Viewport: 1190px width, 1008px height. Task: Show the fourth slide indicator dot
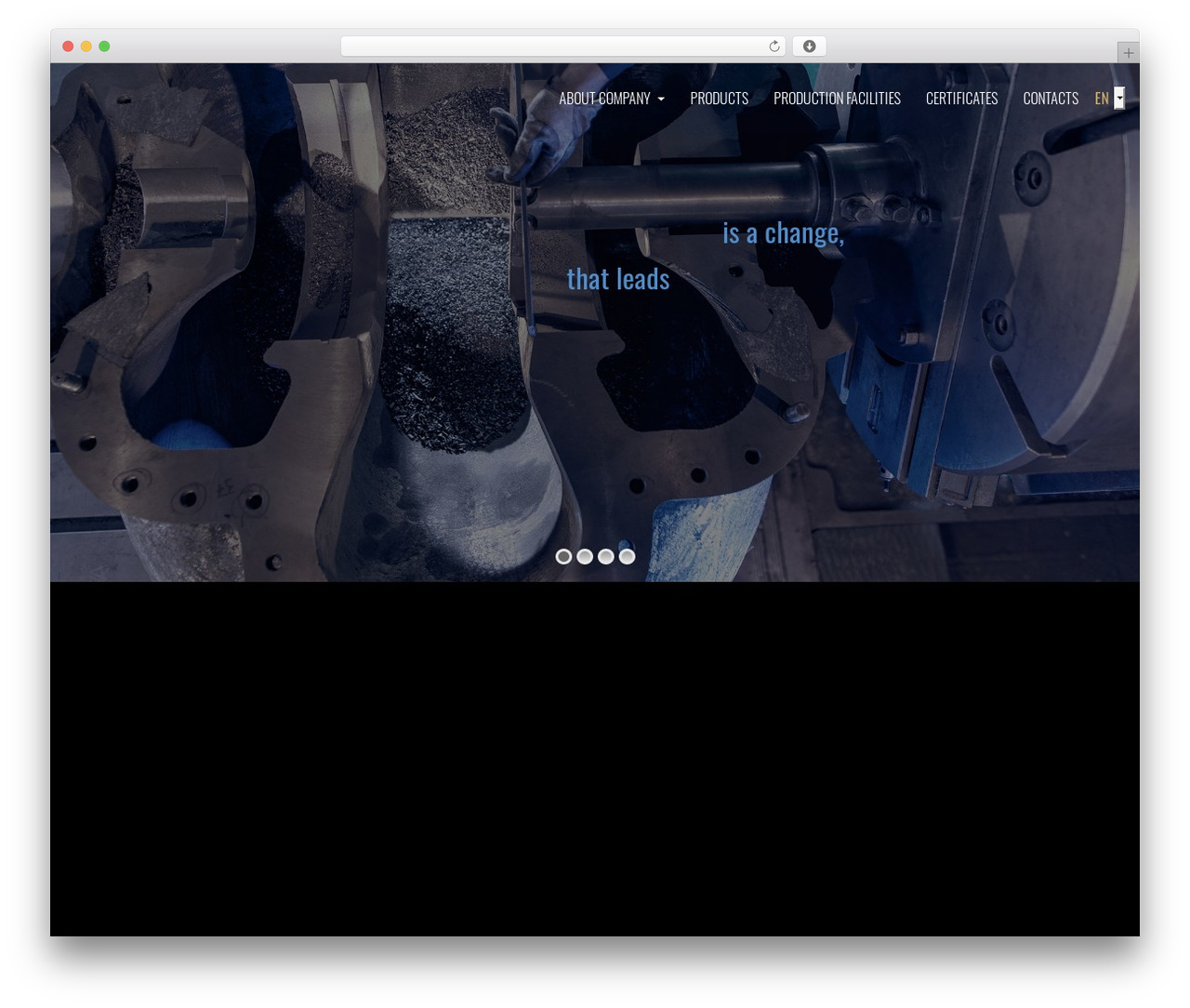coord(628,556)
